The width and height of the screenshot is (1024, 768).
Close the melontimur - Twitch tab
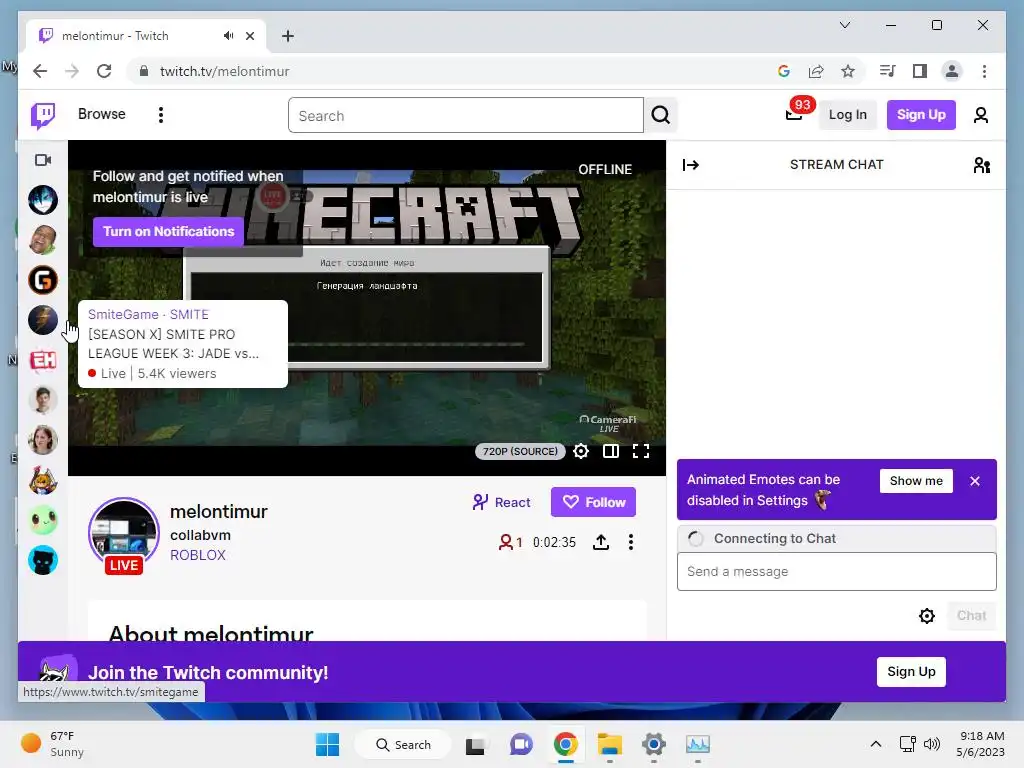[249, 36]
